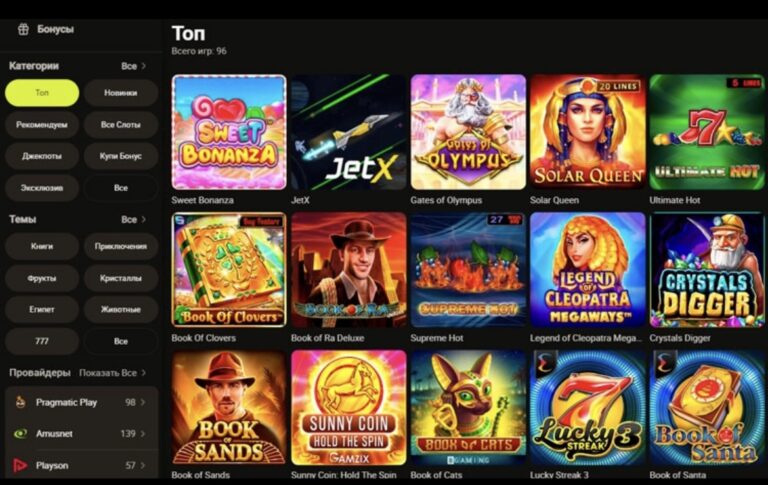Select the Топ category pill

coord(42,93)
